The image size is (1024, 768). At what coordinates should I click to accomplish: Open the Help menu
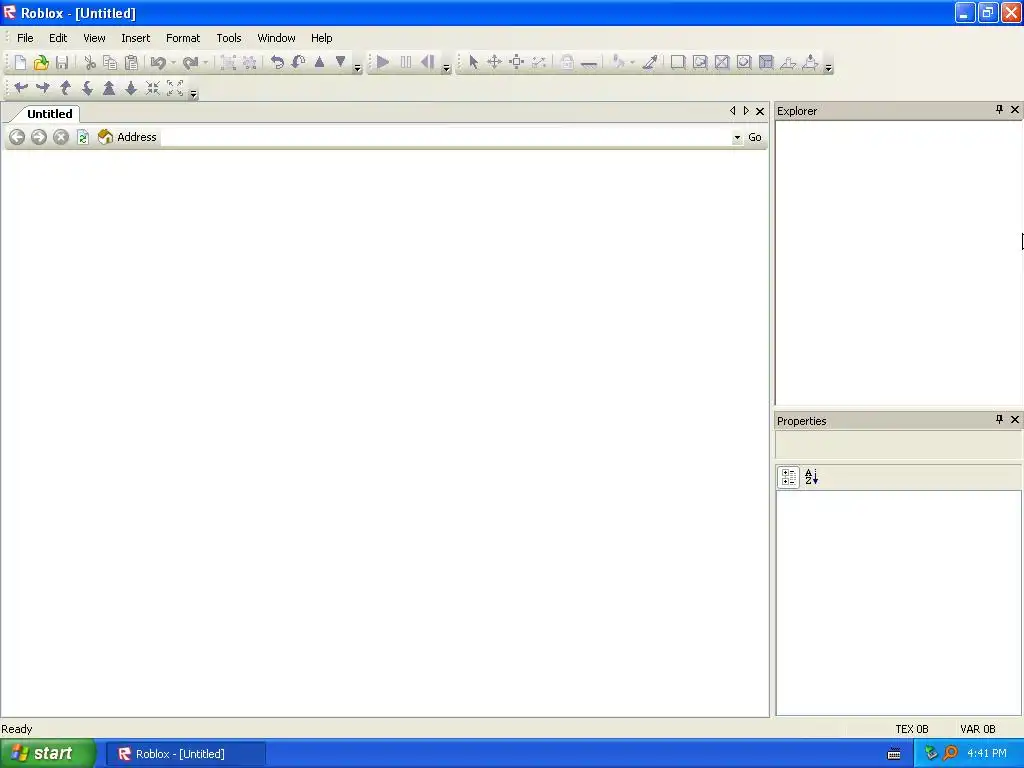[321, 38]
